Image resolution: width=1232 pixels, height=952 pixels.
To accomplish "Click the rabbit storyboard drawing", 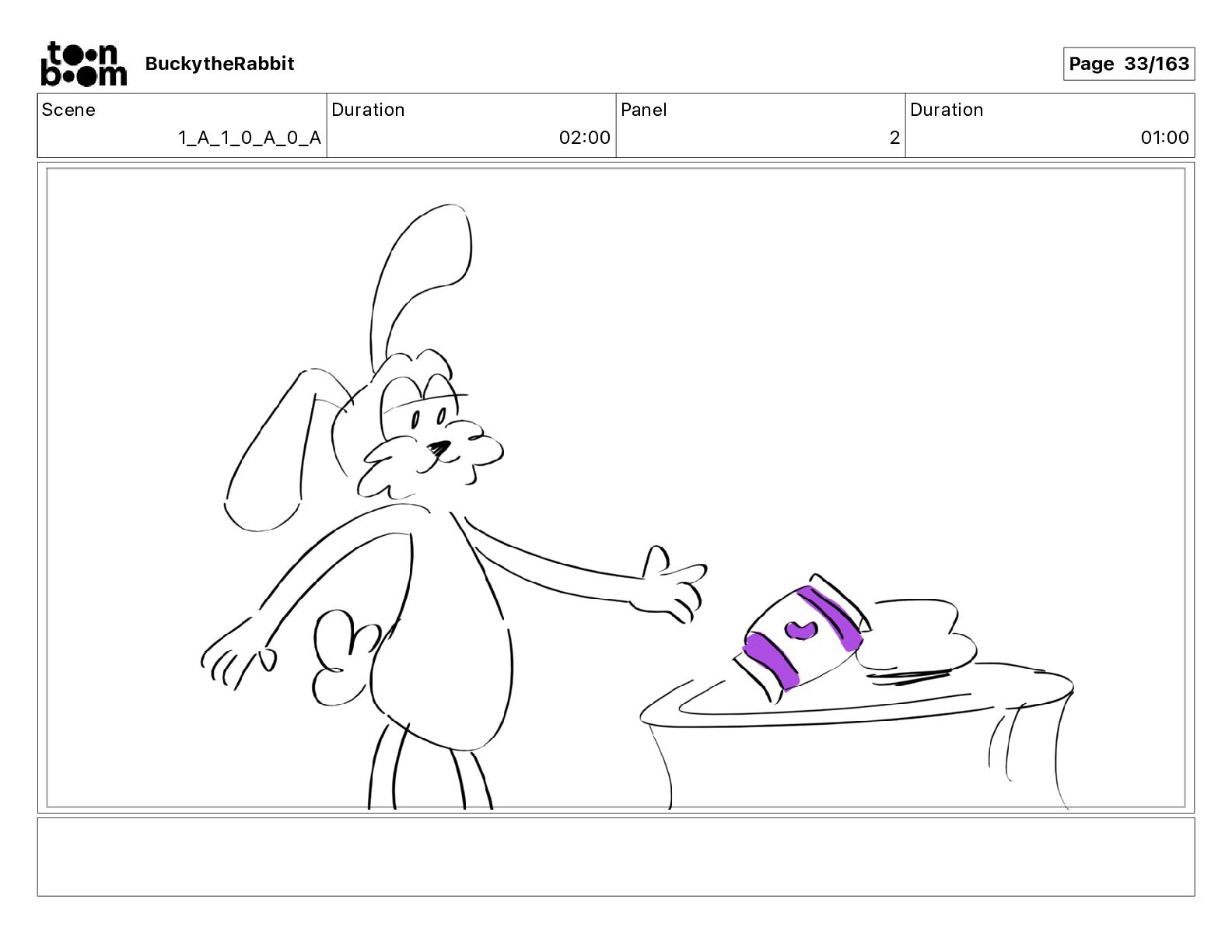I will point(454,507).
